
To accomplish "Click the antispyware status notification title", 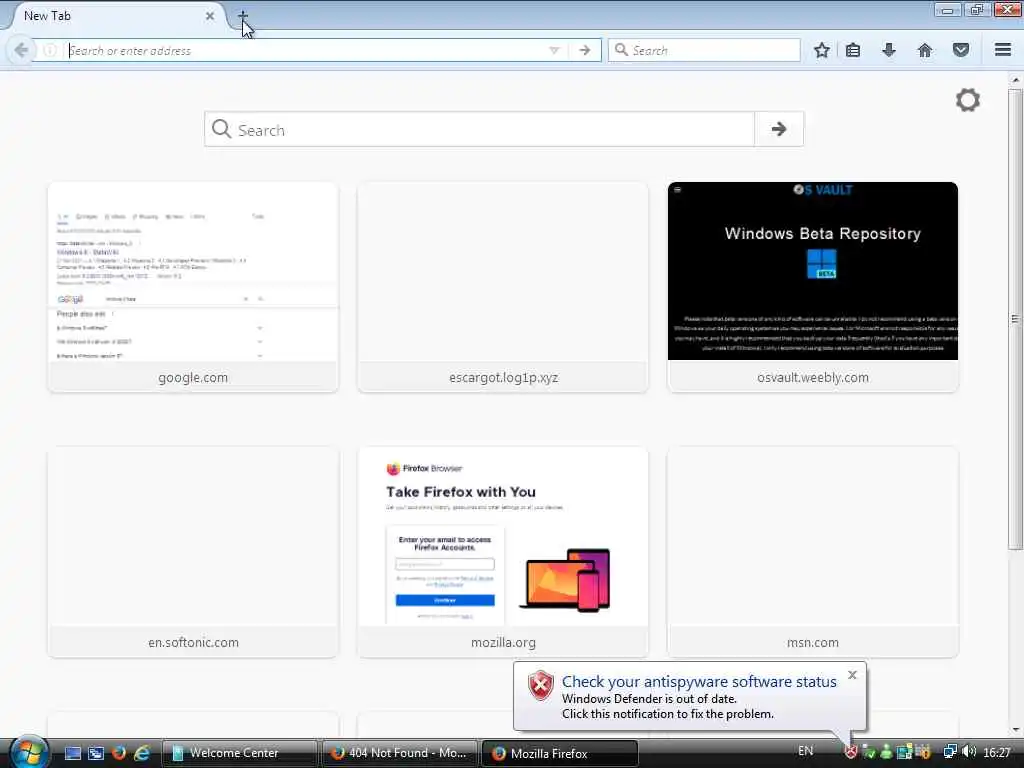I will (x=699, y=682).
